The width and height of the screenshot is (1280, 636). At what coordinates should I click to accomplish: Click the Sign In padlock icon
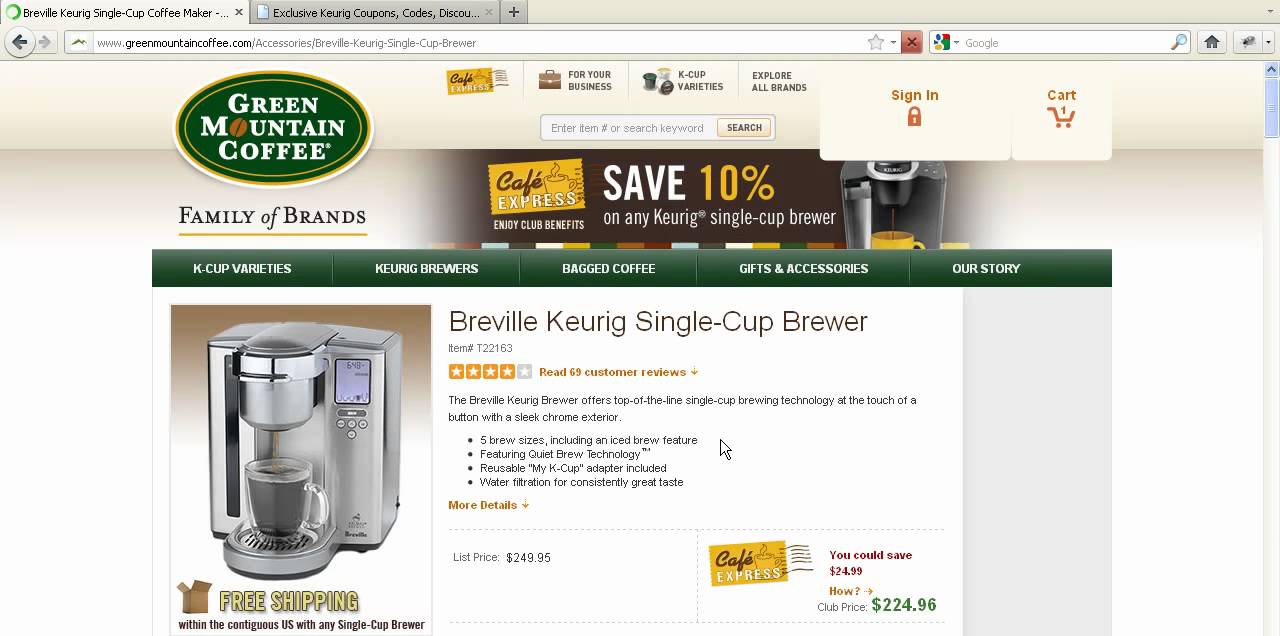[x=914, y=117]
